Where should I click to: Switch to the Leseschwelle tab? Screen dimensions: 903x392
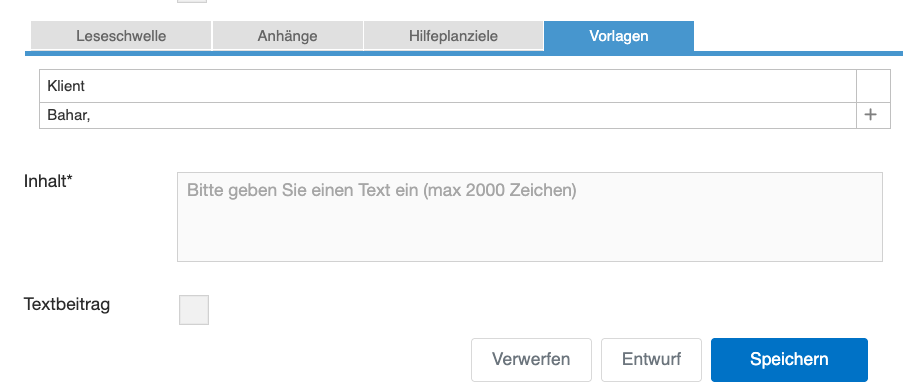pyautogui.click(x=121, y=36)
